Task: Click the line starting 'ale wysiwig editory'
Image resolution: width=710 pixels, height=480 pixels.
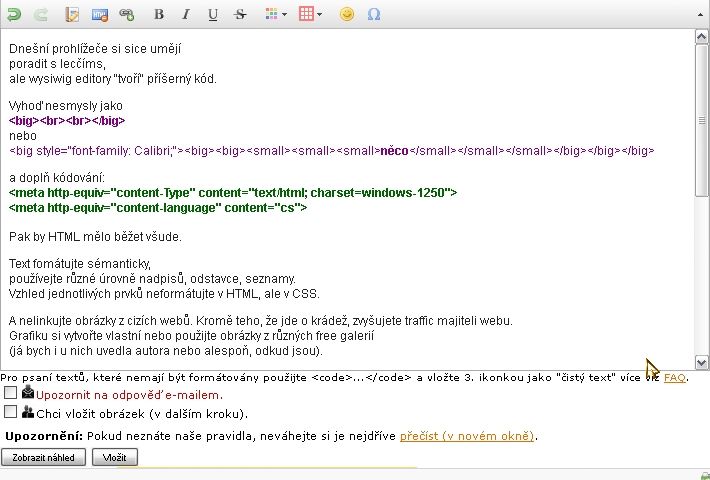Action: tap(113, 79)
